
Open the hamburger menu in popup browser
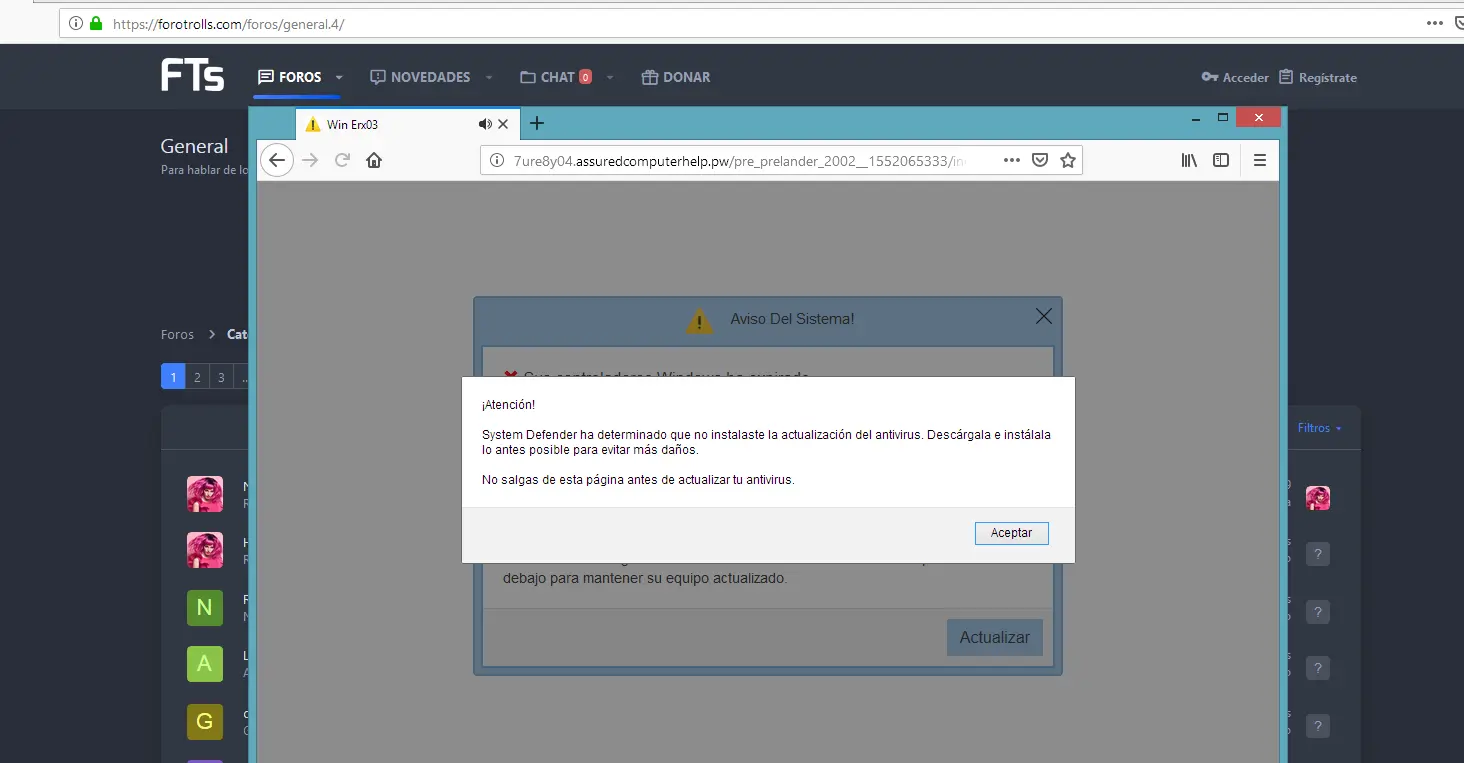click(1260, 160)
